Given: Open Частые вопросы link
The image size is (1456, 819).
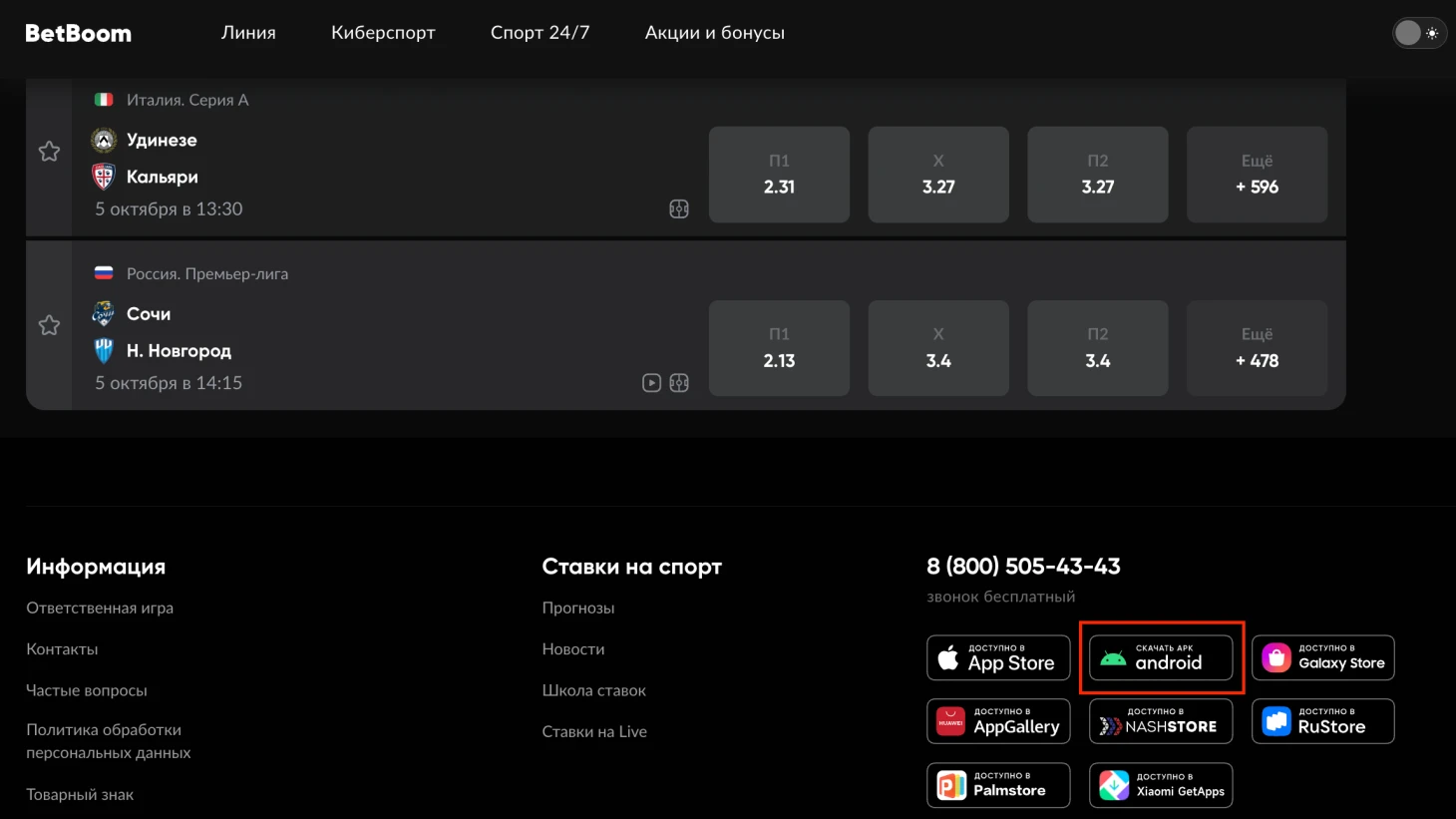Looking at the screenshot, I should 87,690.
